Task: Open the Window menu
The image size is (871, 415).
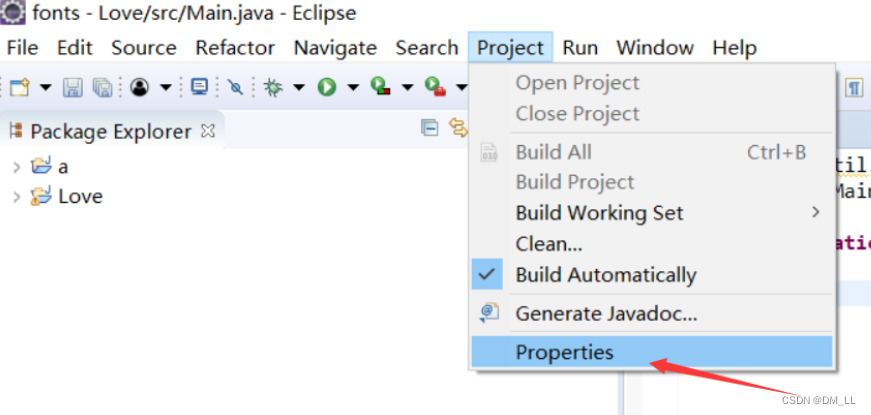Action: click(655, 48)
